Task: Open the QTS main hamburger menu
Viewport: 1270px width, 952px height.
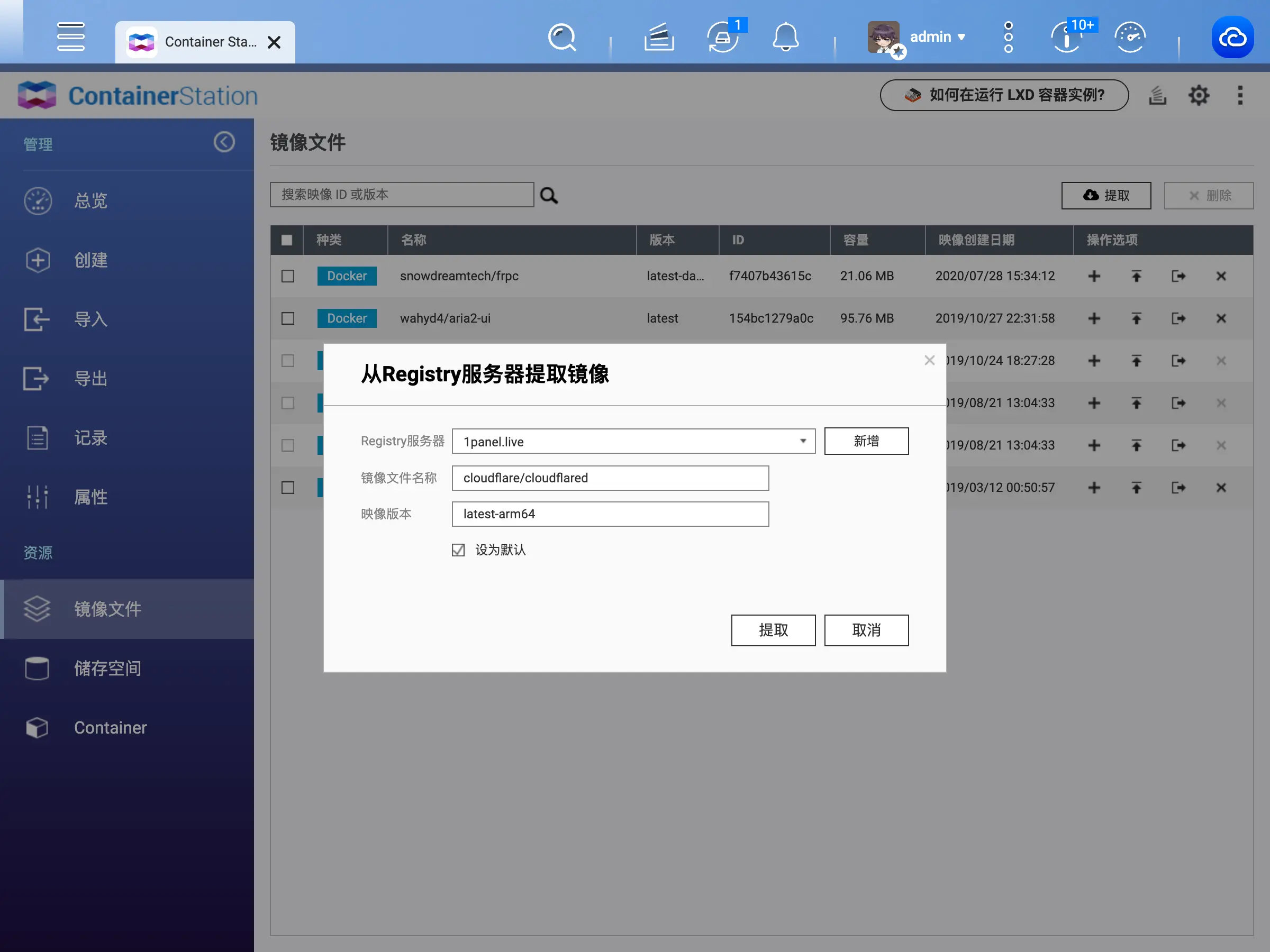Action: click(70, 36)
